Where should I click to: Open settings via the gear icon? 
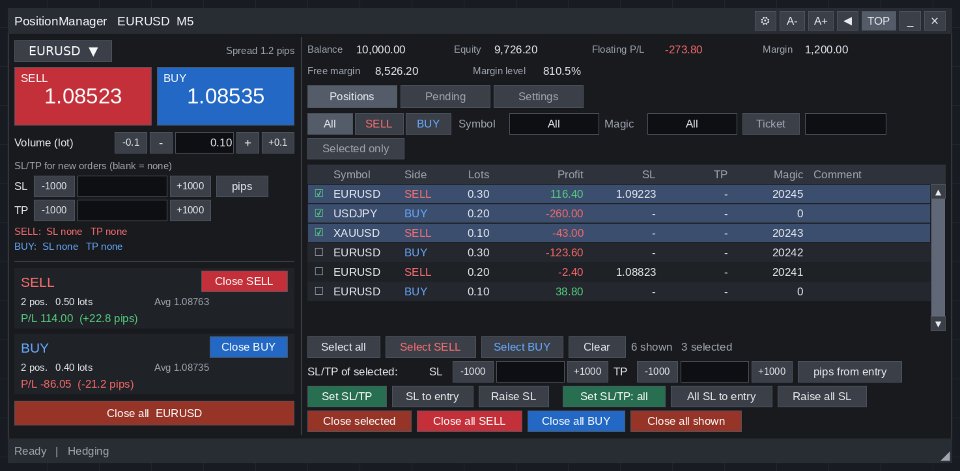pos(765,21)
